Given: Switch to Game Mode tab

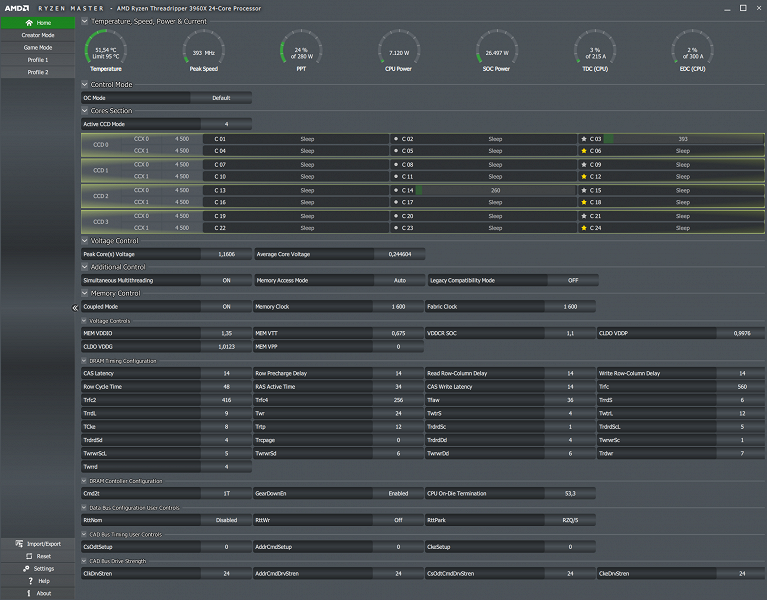Looking at the screenshot, I should pos(38,47).
